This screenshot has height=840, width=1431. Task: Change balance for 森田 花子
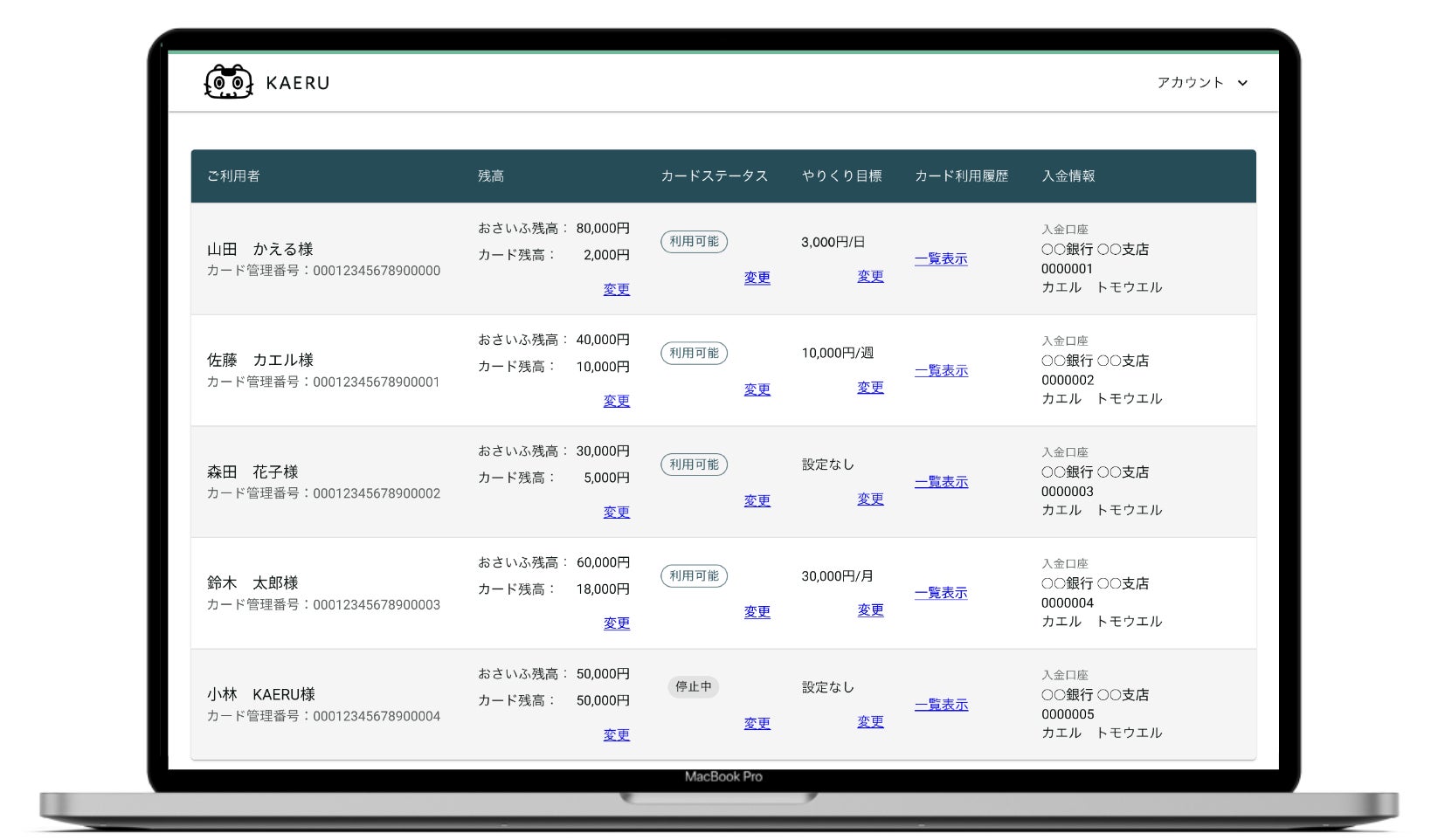pyautogui.click(x=616, y=512)
